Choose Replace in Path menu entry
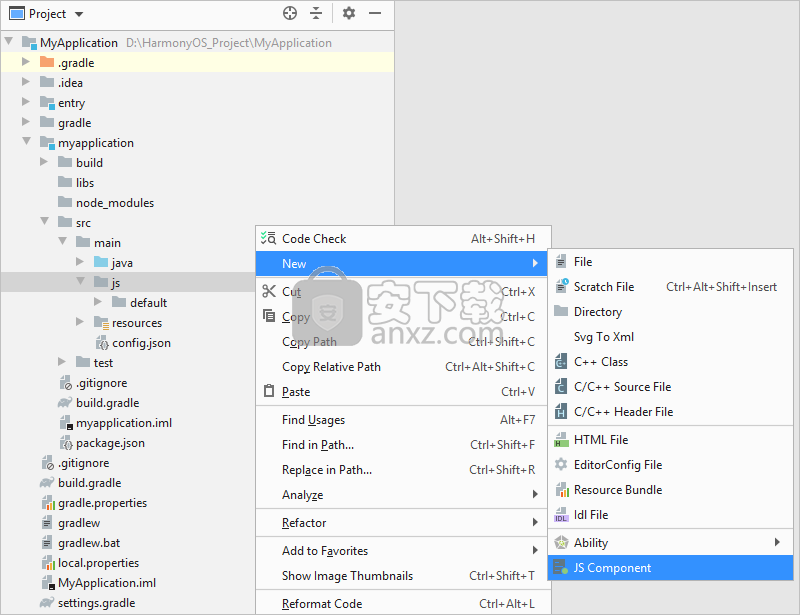This screenshot has width=800, height=615. [x=403, y=470]
